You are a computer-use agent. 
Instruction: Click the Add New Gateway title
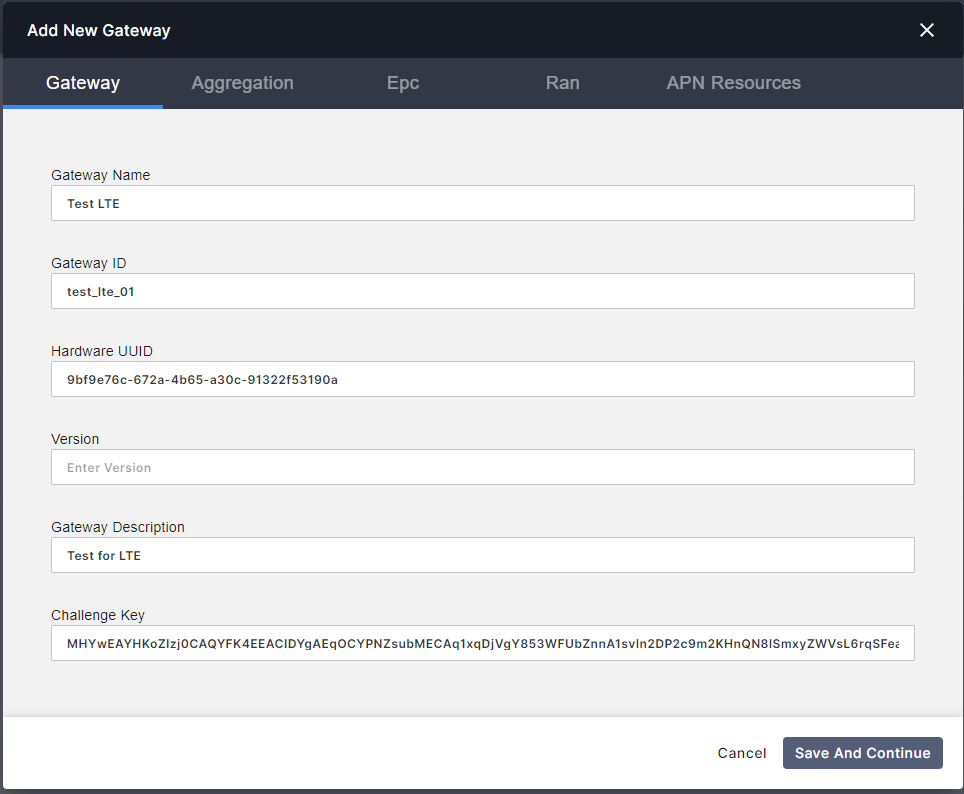98,30
